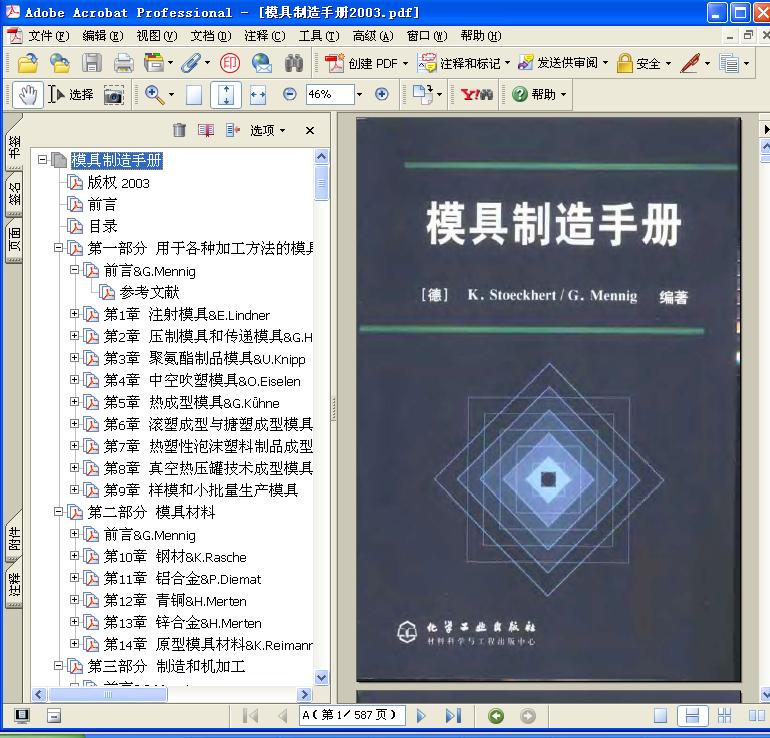Open bookmarks 选项 dropdown
The height and width of the screenshot is (738, 770).
click(x=267, y=130)
